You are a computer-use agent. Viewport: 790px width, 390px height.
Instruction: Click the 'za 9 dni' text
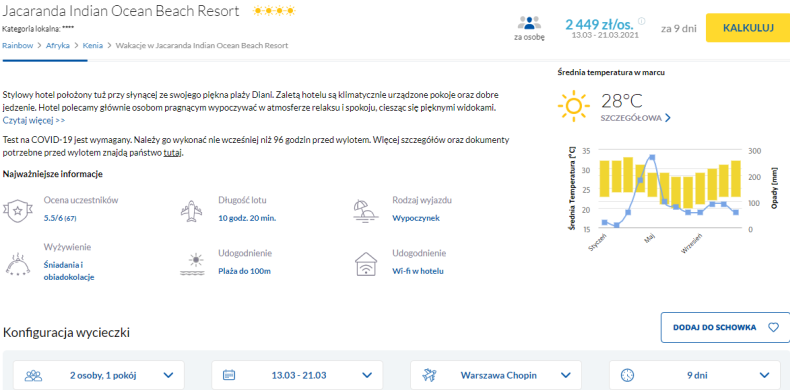coord(679,28)
